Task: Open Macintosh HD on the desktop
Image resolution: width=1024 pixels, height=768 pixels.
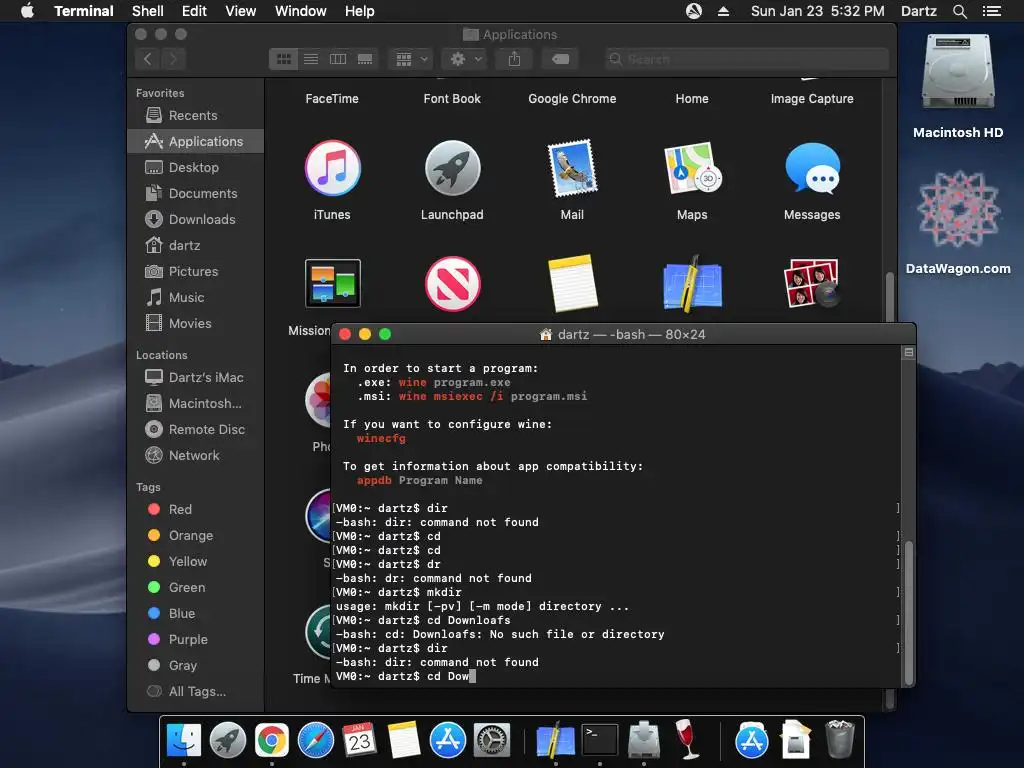Action: (x=958, y=72)
